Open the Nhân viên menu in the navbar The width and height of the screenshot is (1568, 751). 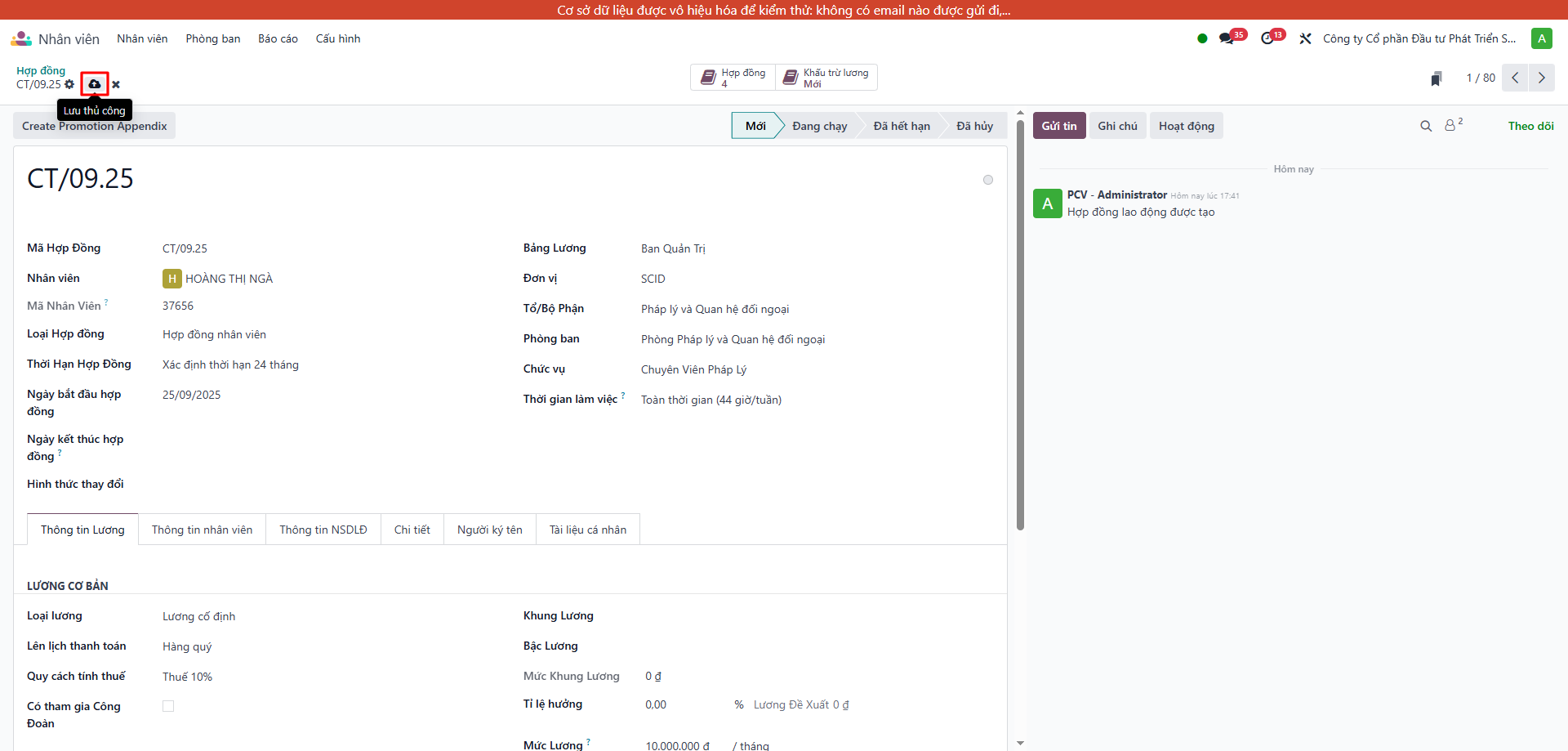click(x=142, y=38)
